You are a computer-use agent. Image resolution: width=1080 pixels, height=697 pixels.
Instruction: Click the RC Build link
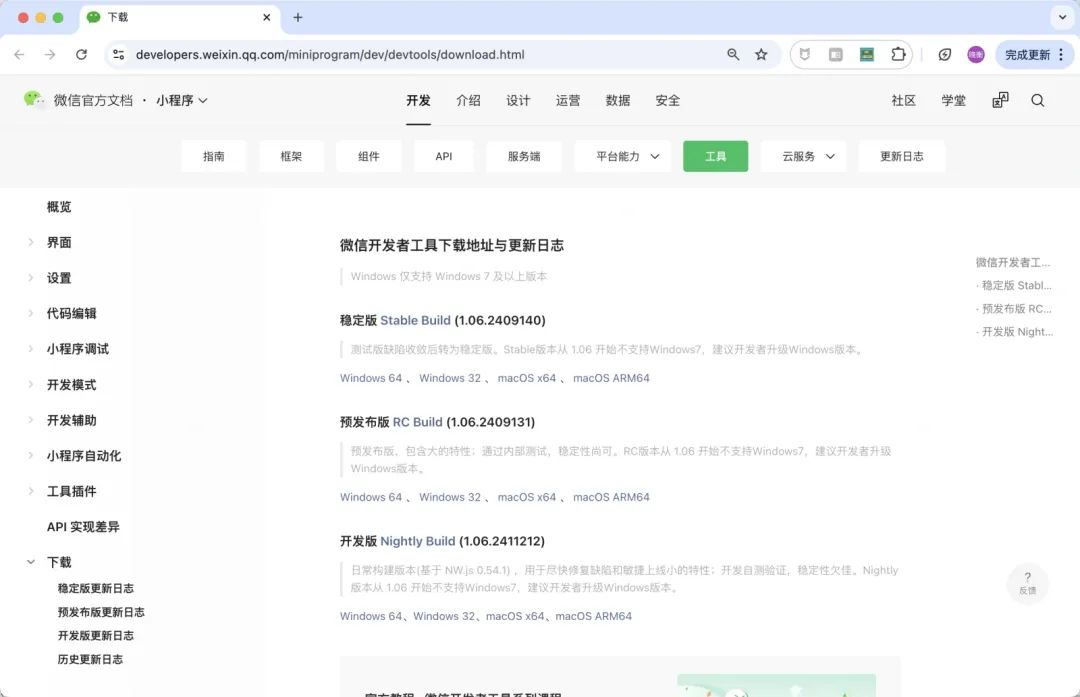click(417, 422)
